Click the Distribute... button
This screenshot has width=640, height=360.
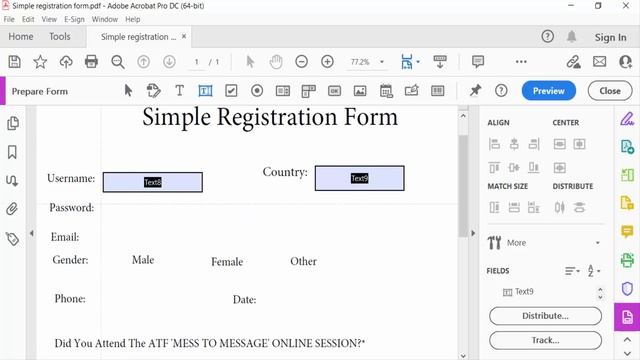click(x=545, y=316)
